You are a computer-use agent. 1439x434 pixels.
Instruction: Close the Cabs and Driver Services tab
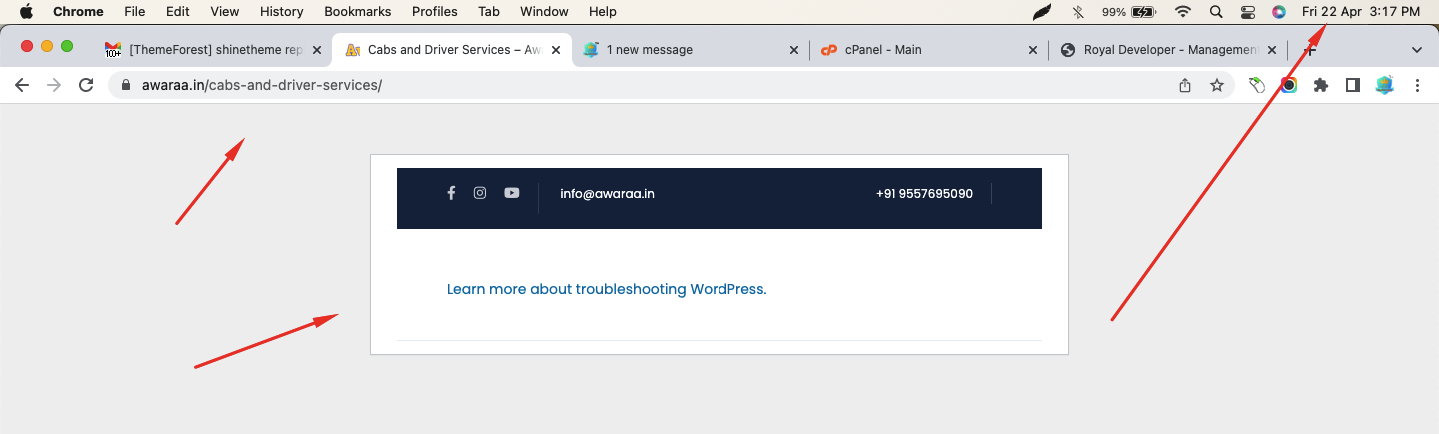click(555, 50)
